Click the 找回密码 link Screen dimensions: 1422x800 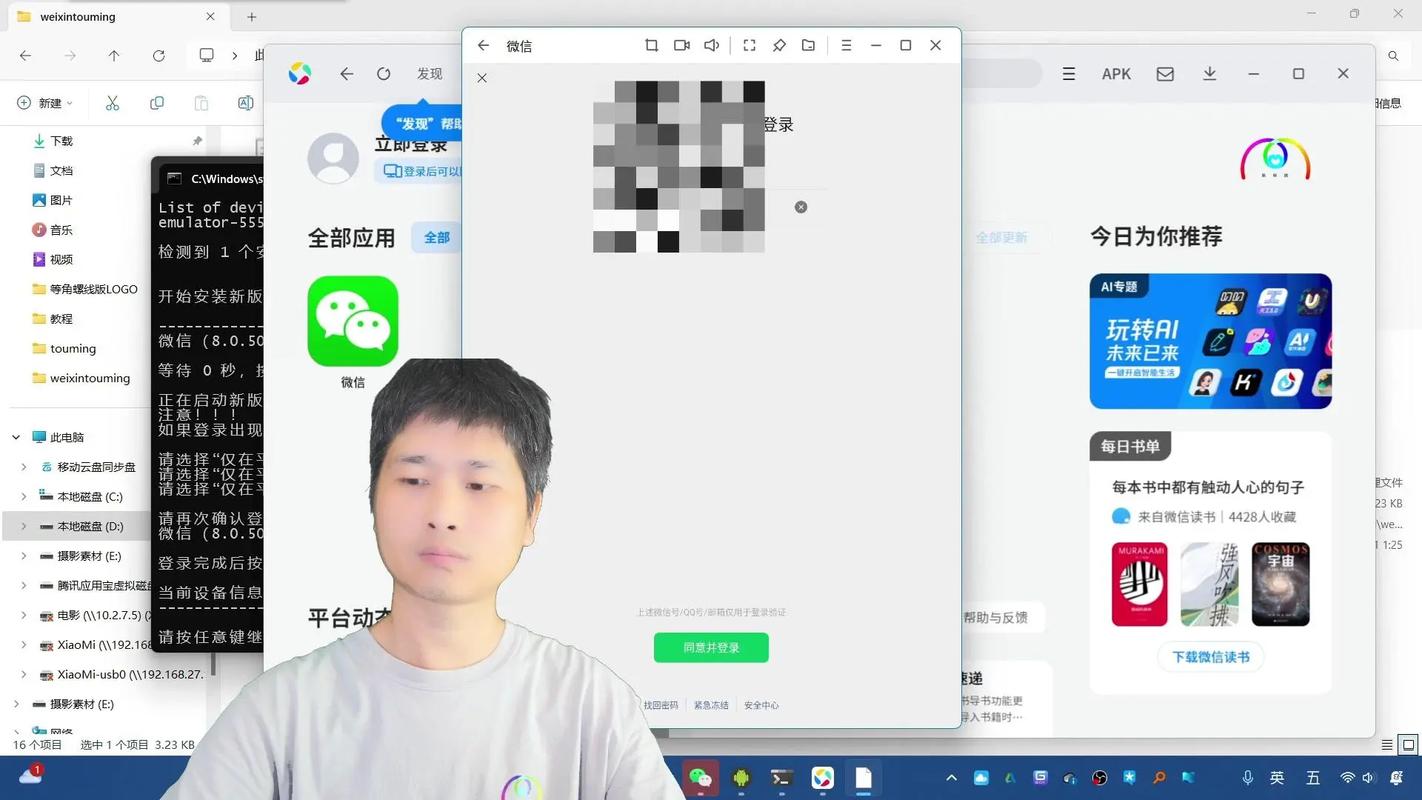(661, 705)
